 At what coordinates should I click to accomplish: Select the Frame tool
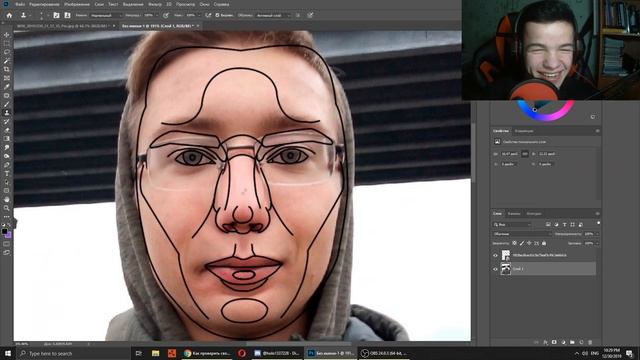[7, 78]
